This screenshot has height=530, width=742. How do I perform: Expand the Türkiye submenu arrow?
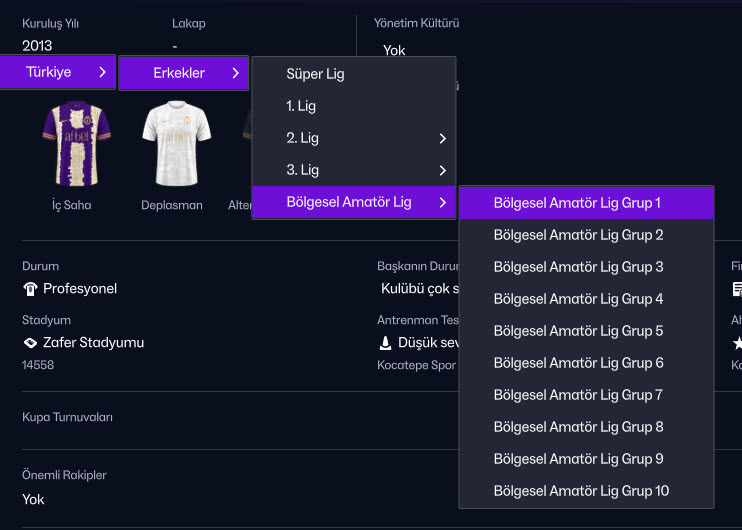(102, 72)
